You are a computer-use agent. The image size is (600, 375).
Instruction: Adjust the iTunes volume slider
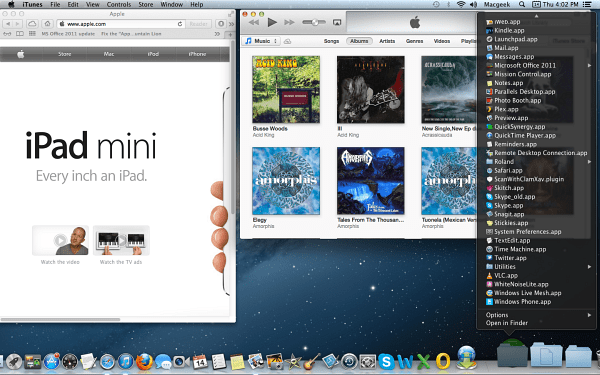click(x=314, y=23)
